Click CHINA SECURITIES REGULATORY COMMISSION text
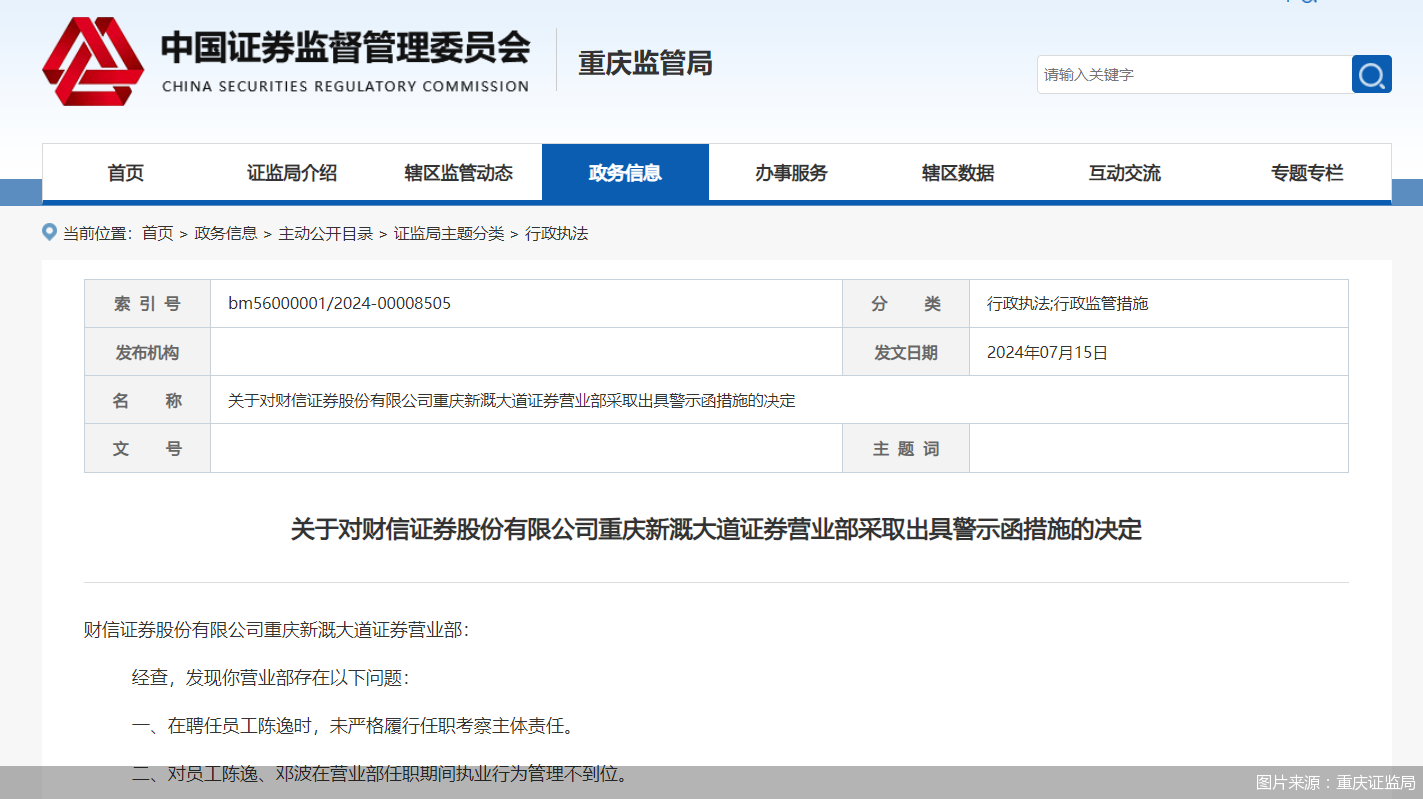The width and height of the screenshot is (1423, 799). click(x=345, y=86)
